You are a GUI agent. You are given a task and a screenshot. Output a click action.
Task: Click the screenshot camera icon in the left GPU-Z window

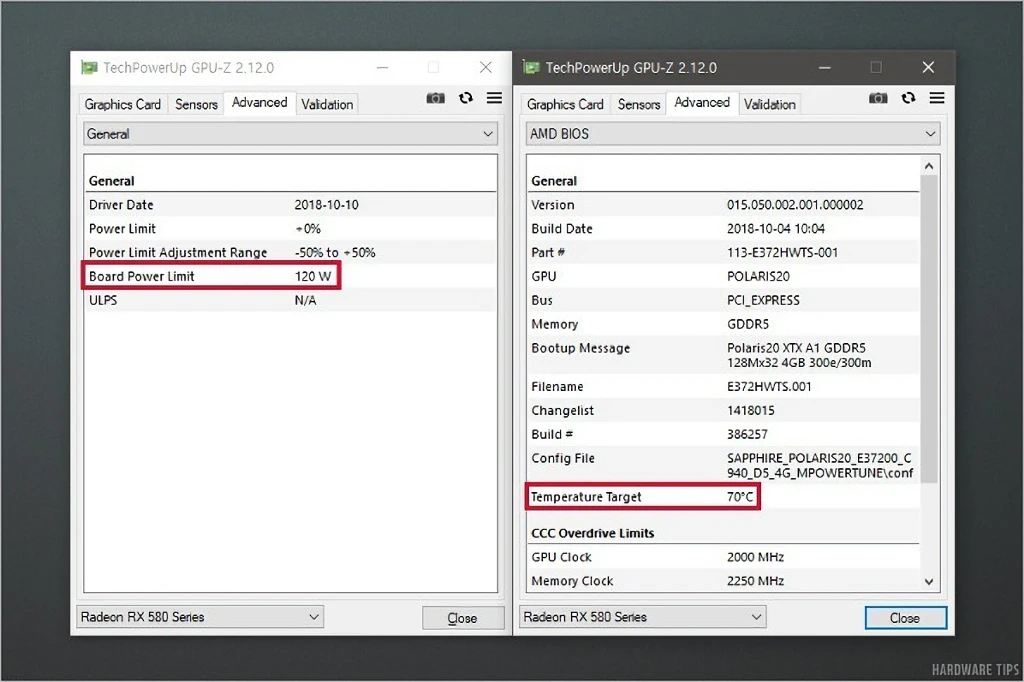click(x=436, y=98)
